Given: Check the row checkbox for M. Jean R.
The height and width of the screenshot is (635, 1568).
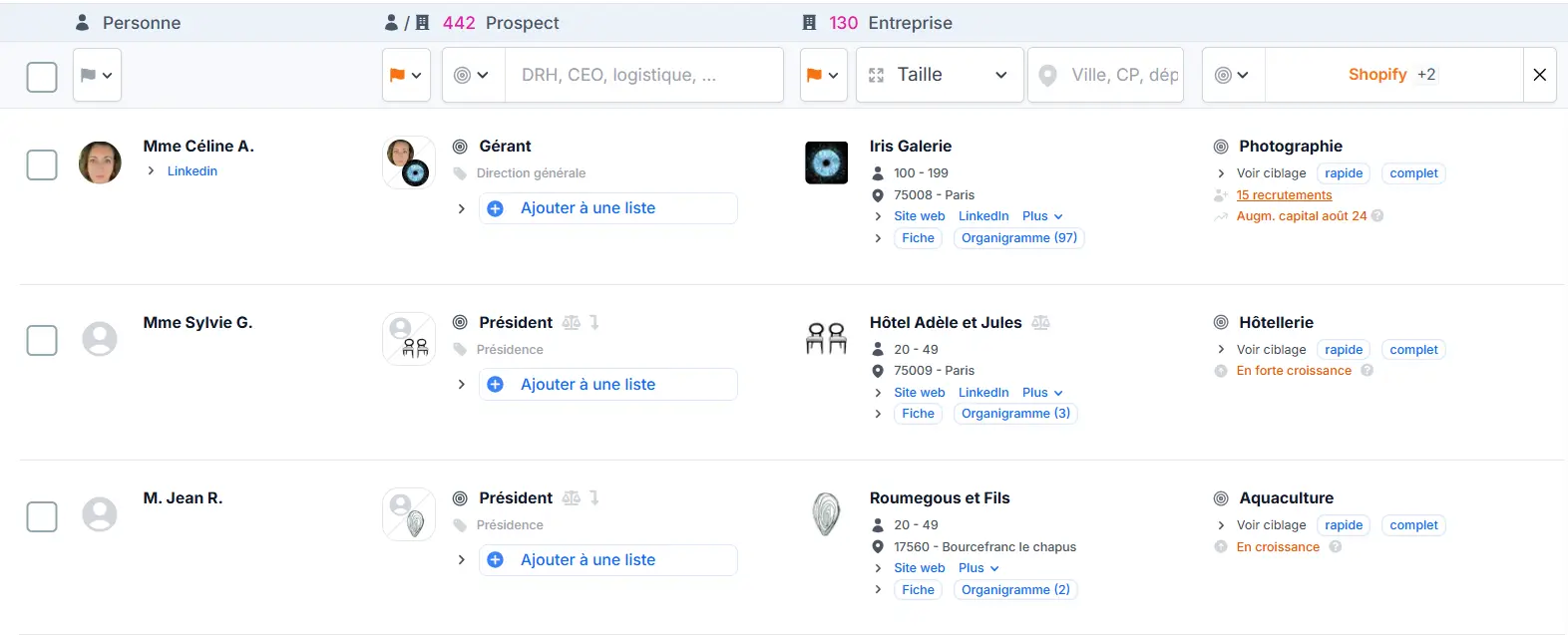Looking at the screenshot, I should pyautogui.click(x=41, y=515).
